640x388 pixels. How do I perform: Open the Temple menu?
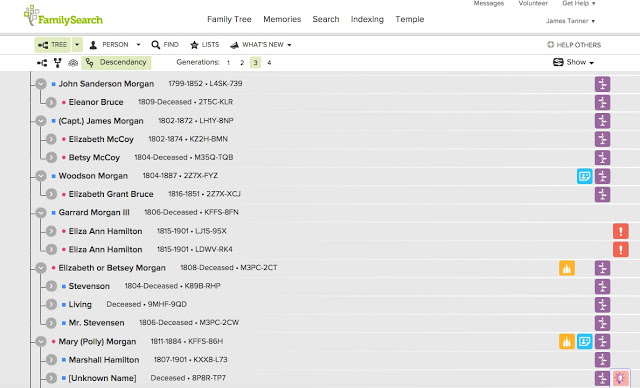pos(409,19)
